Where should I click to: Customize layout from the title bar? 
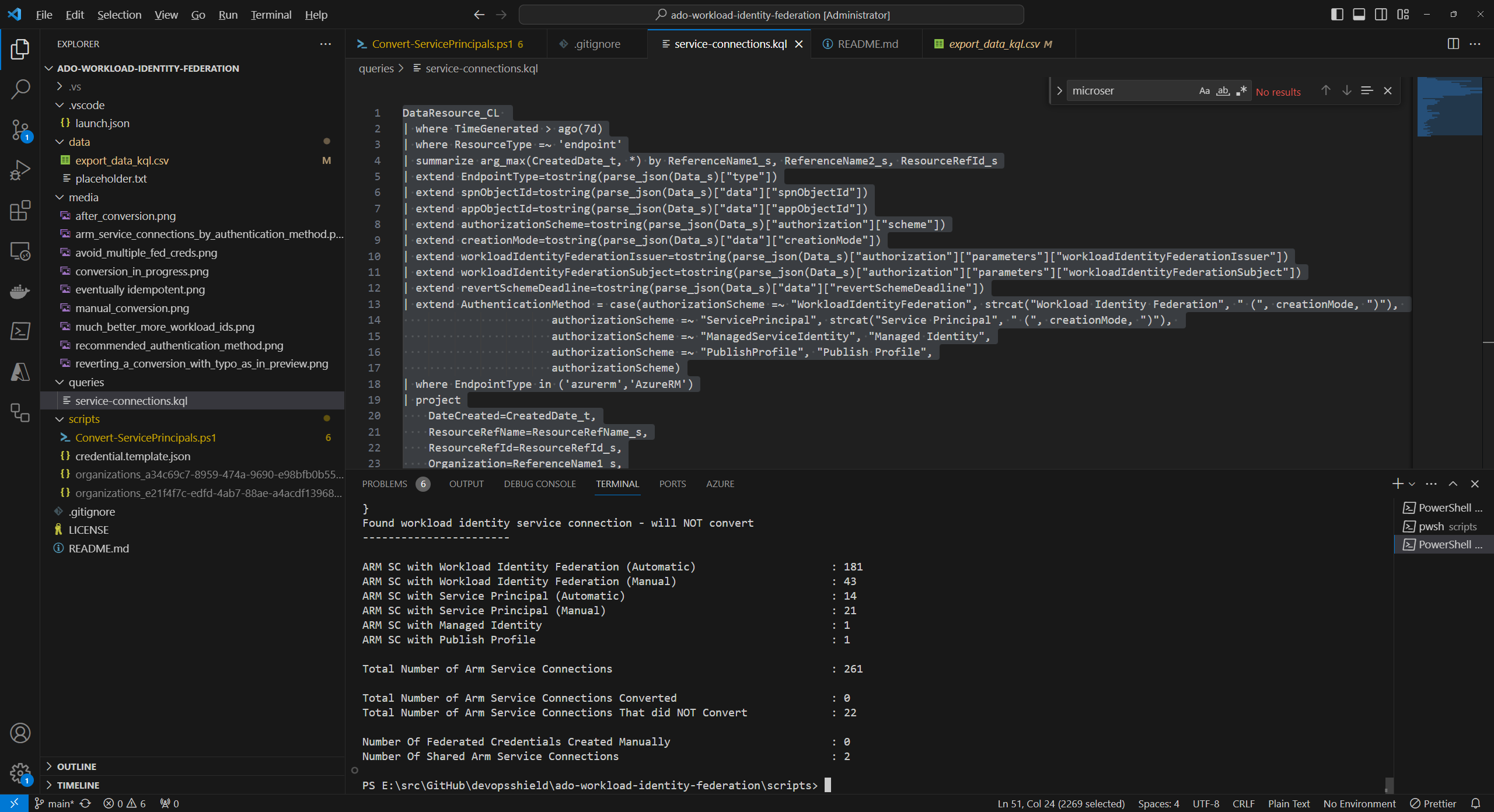click(x=1403, y=15)
